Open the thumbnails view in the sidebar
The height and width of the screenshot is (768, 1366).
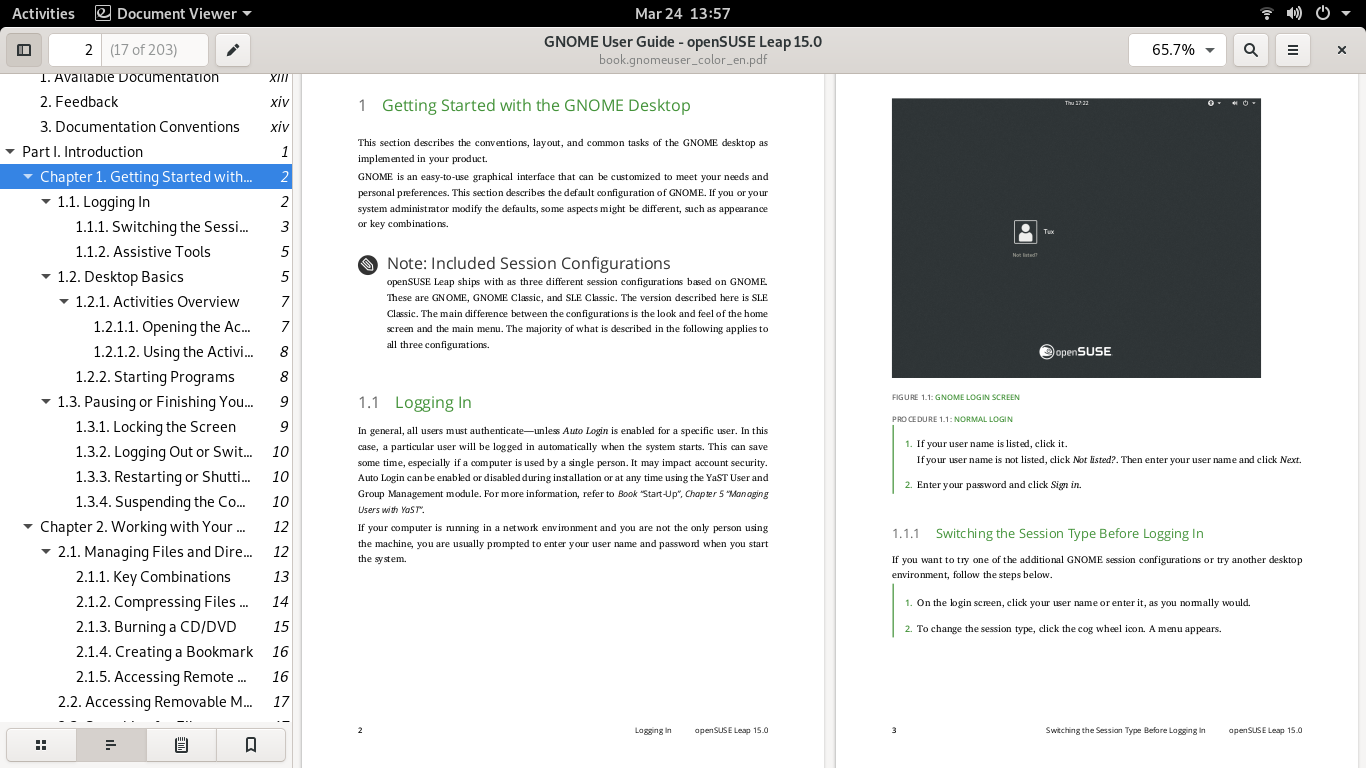click(41, 744)
